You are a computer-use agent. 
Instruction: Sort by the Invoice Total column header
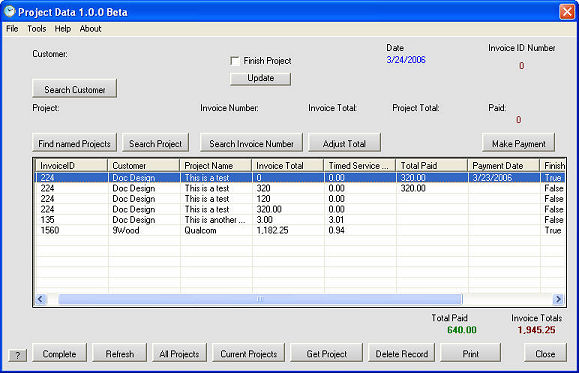coord(287,165)
